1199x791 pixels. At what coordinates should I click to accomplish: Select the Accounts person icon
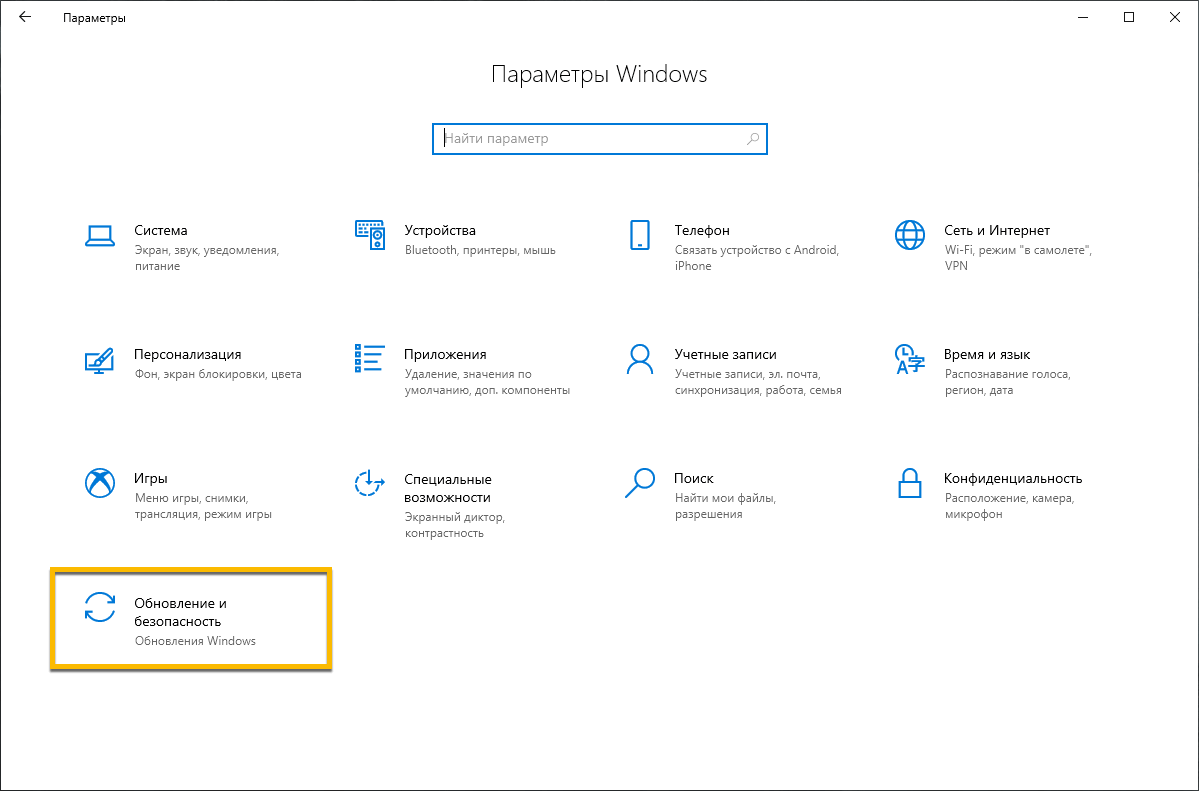tap(640, 359)
